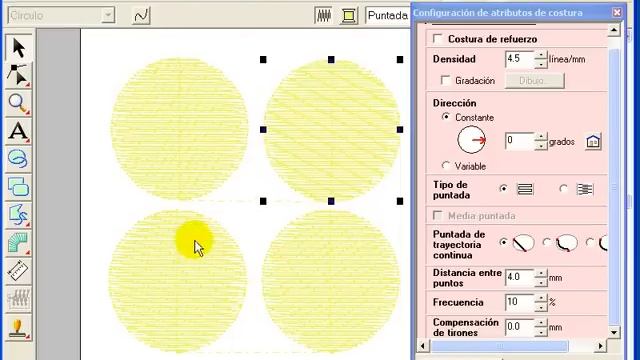640x360 pixels.
Task: Increase Distancia entre puntos value
Action: pos(541,273)
